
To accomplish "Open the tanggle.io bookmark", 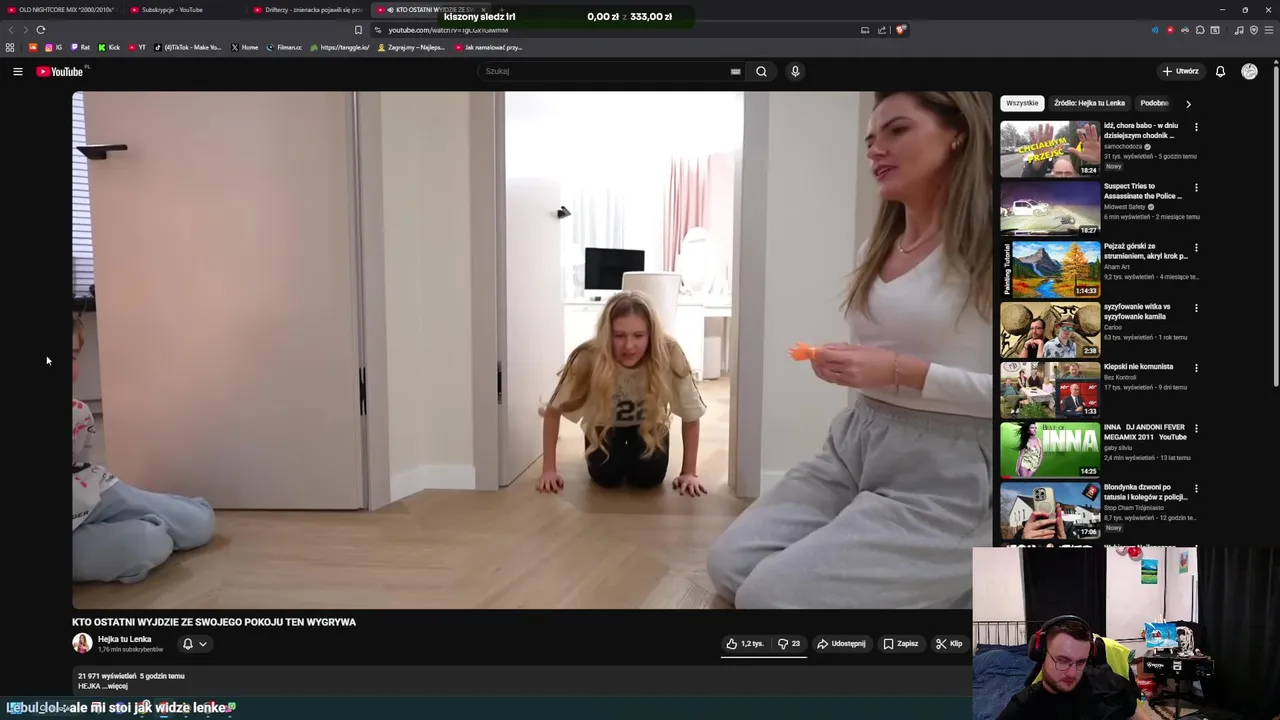I will point(340,47).
